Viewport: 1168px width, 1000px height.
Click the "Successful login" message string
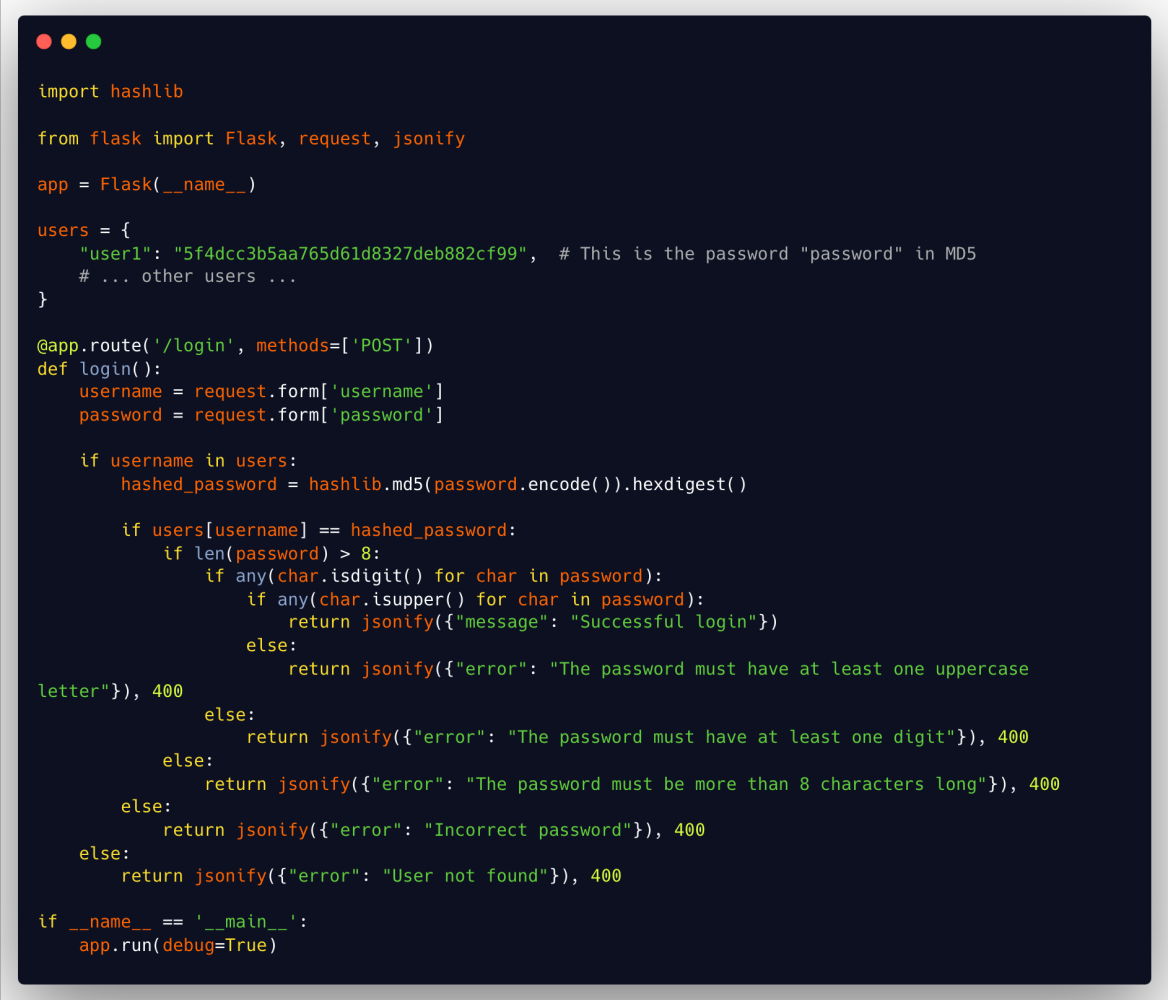(x=663, y=622)
